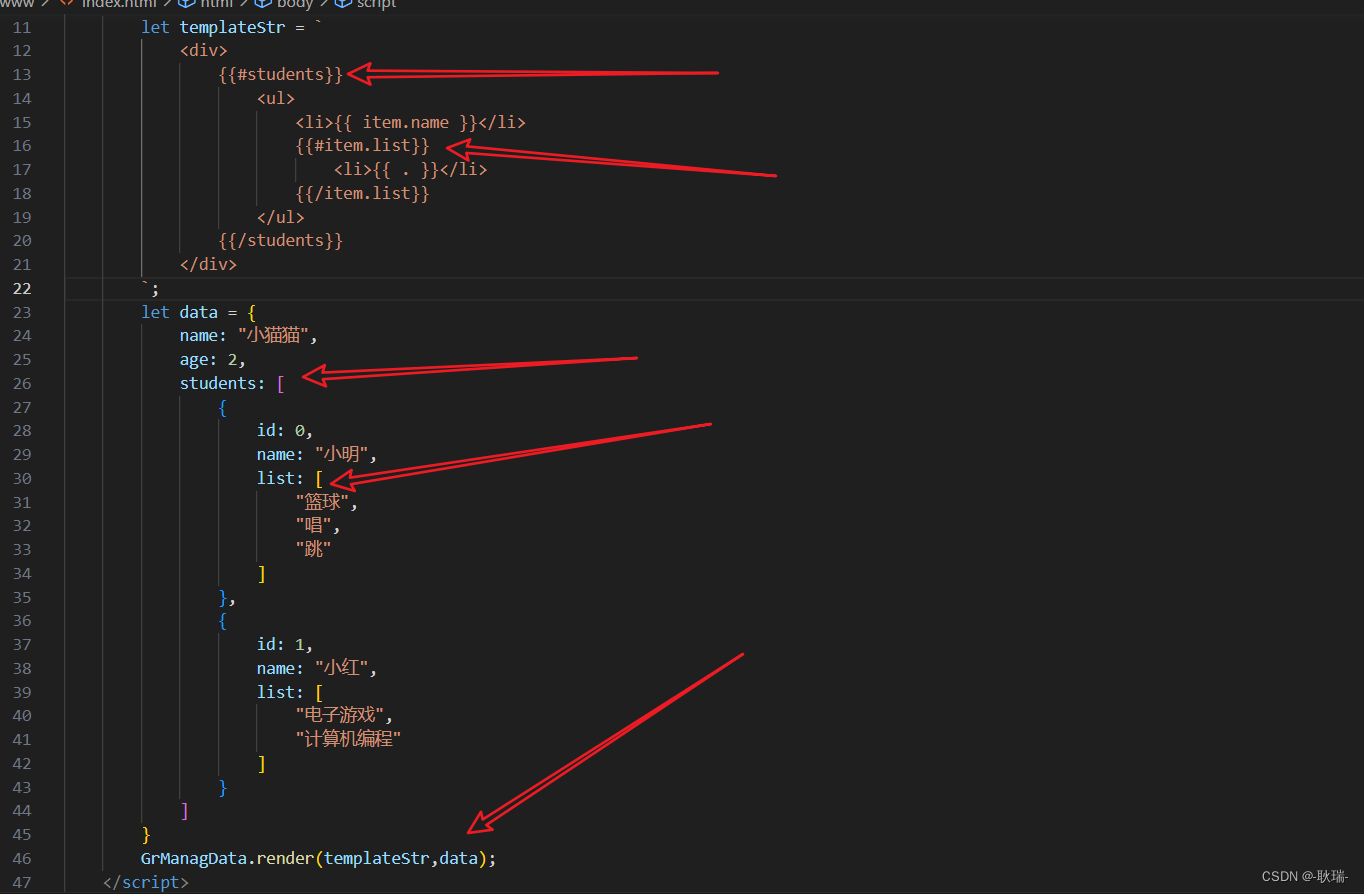Click line number 22 in the gutter
The image size is (1364, 894).
(22, 288)
